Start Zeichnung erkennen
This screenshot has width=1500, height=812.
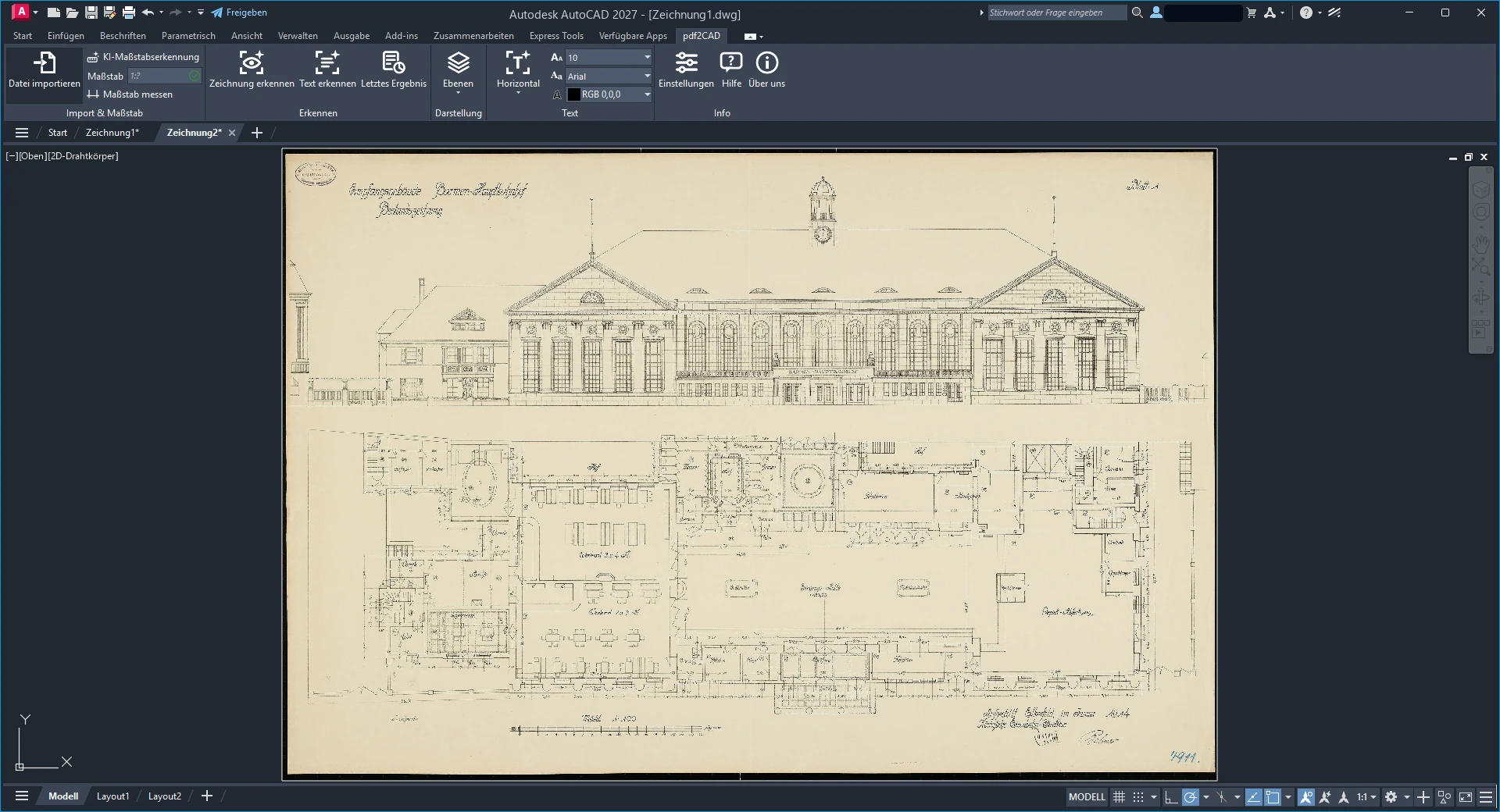click(252, 69)
